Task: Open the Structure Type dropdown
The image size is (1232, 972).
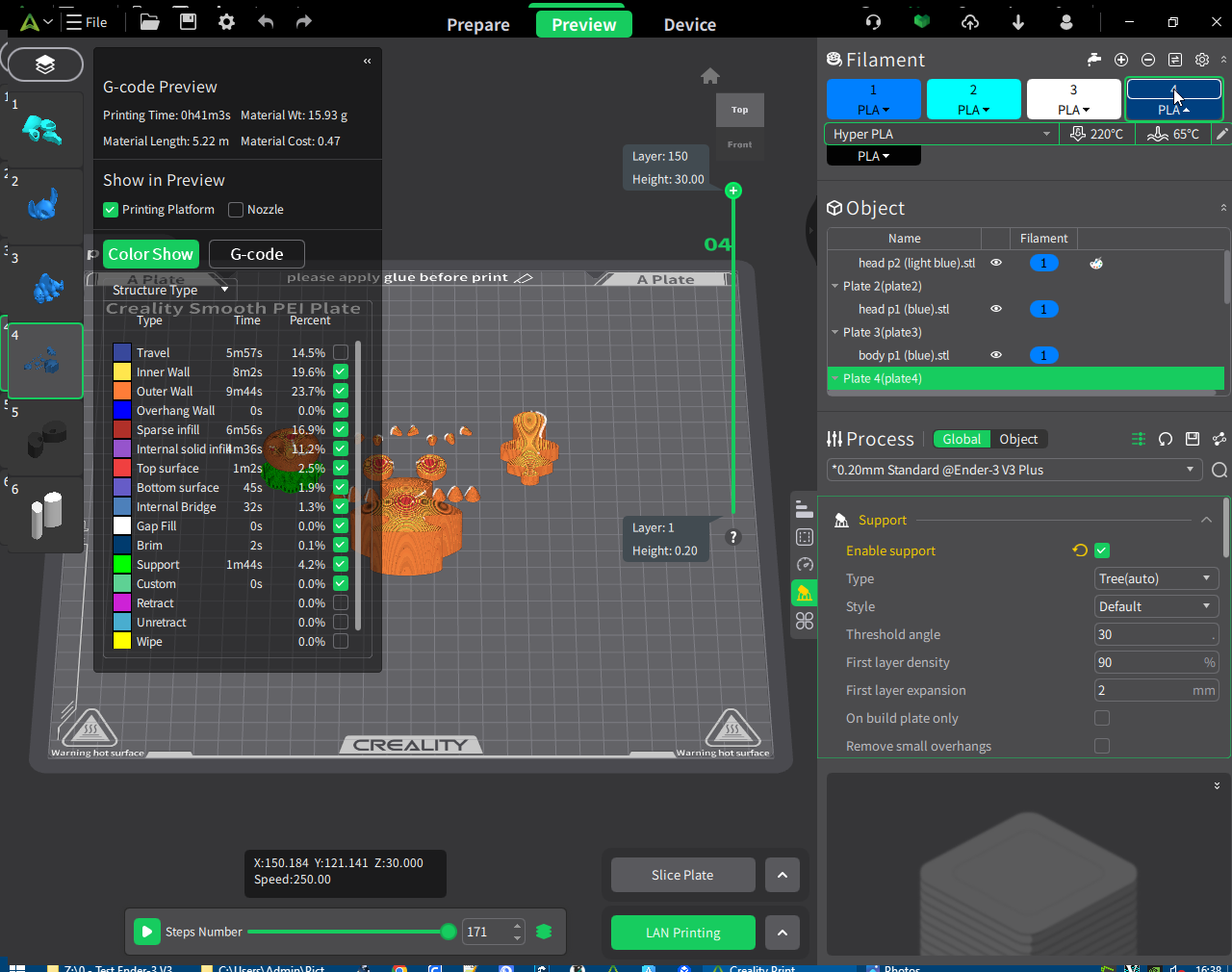Action: pyautogui.click(x=170, y=290)
